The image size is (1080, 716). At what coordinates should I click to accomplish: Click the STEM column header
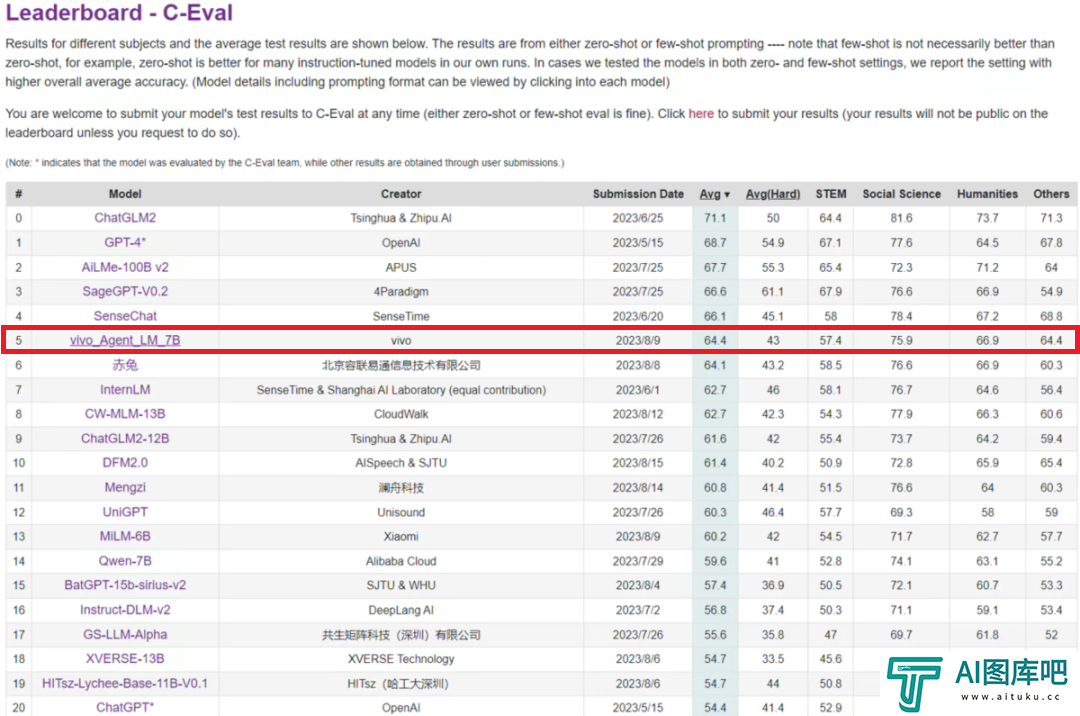click(830, 194)
